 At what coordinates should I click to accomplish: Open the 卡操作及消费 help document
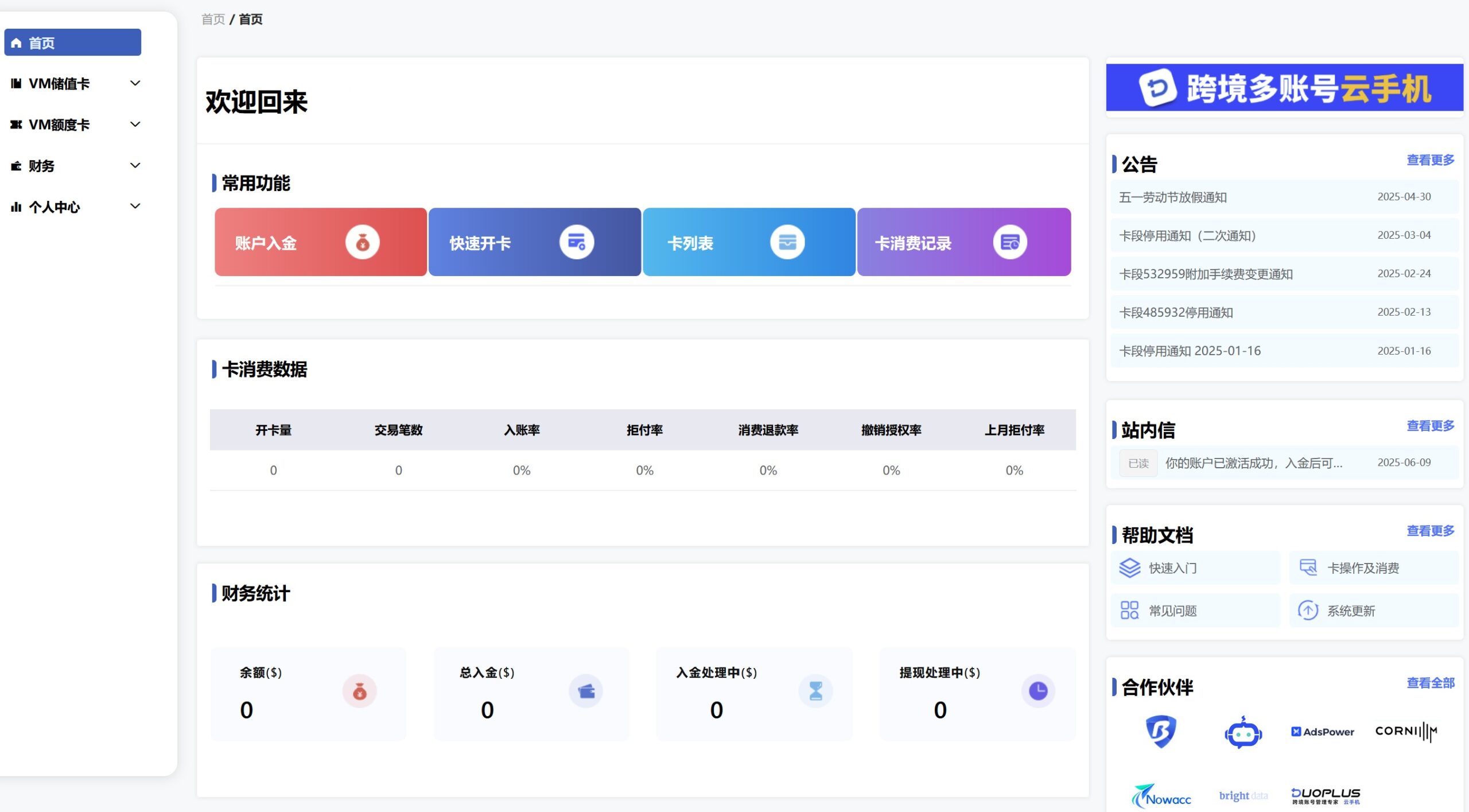1374,568
